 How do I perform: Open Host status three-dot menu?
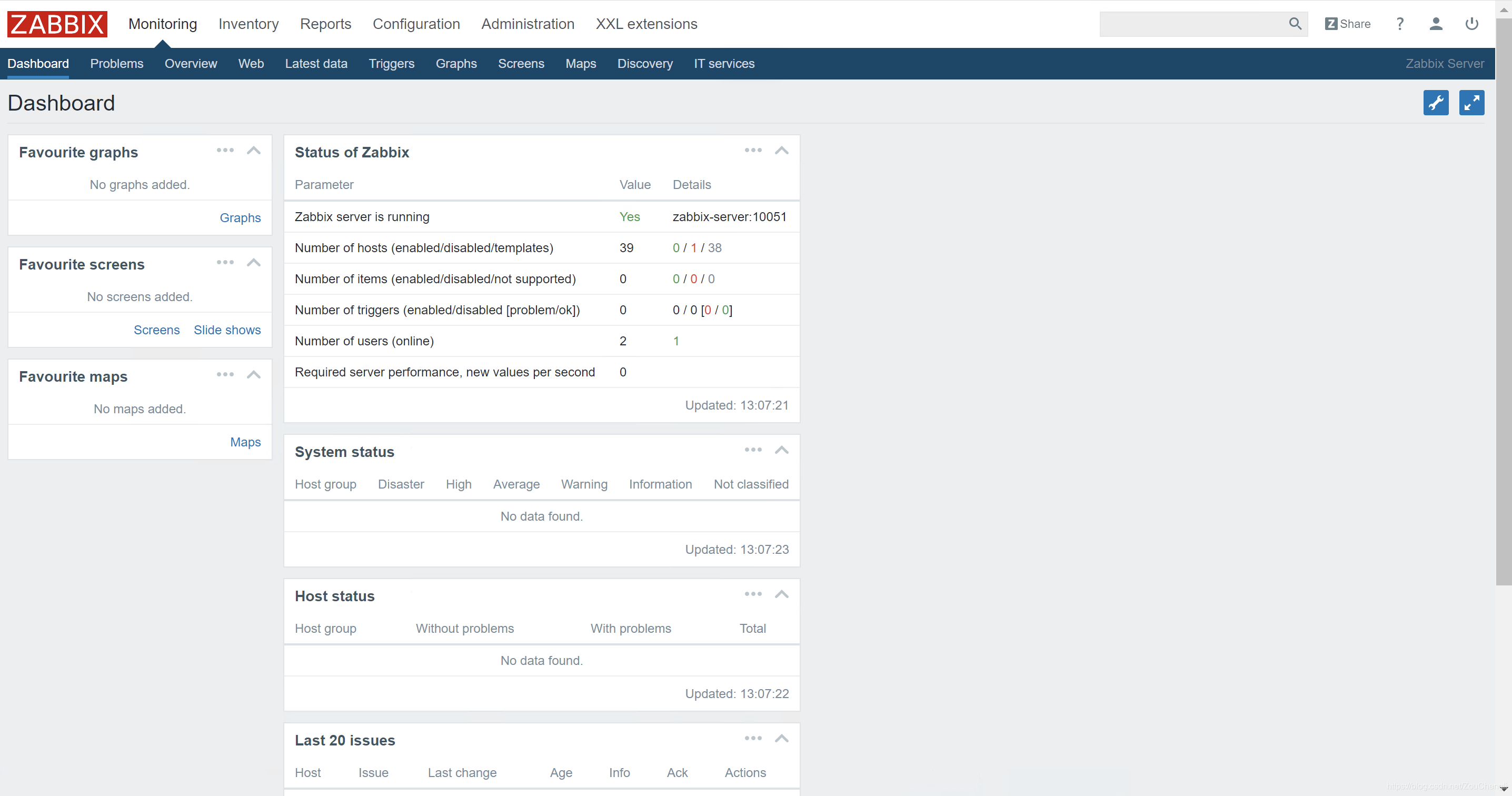(x=753, y=595)
